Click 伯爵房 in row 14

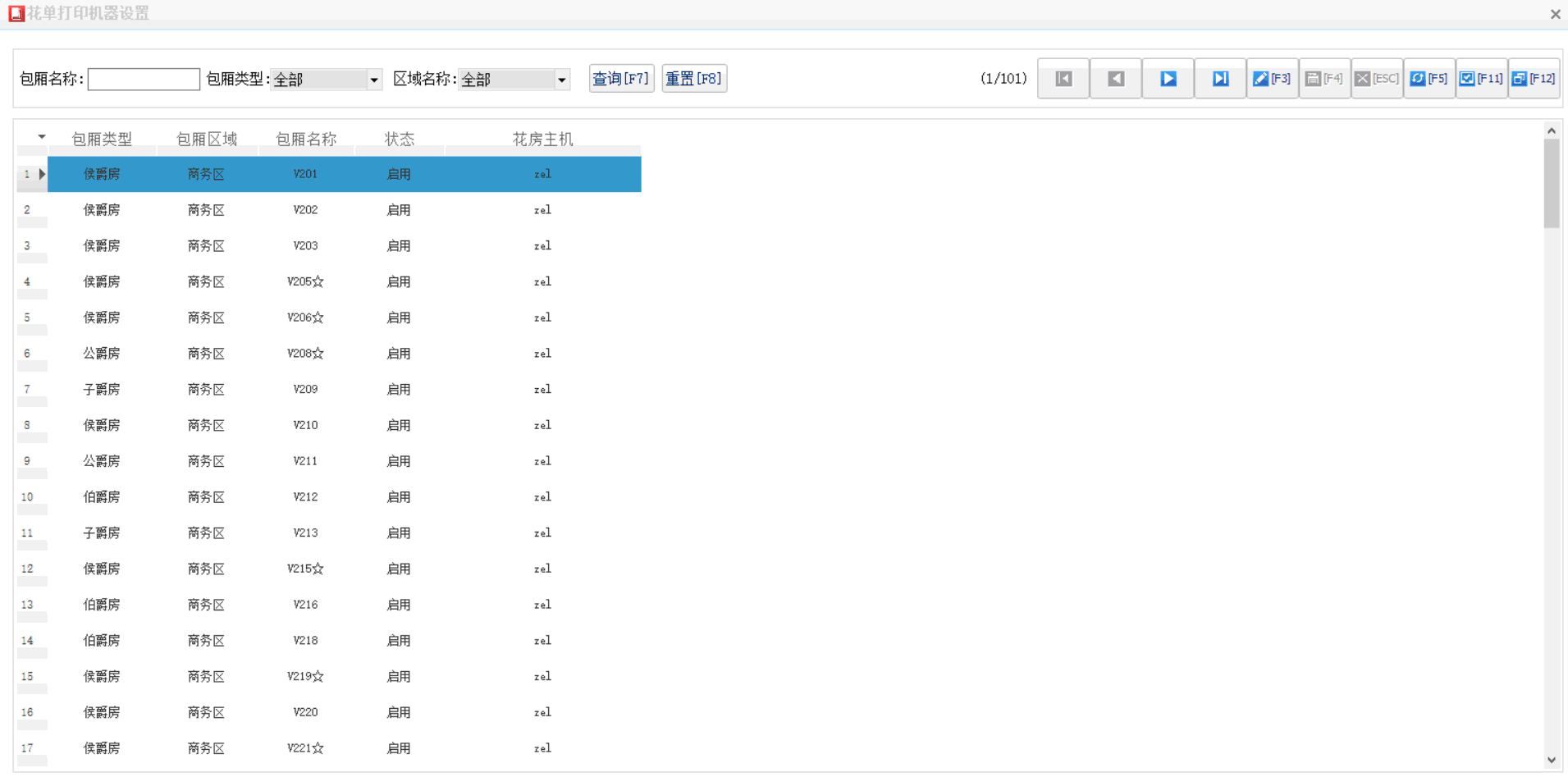click(102, 641)
